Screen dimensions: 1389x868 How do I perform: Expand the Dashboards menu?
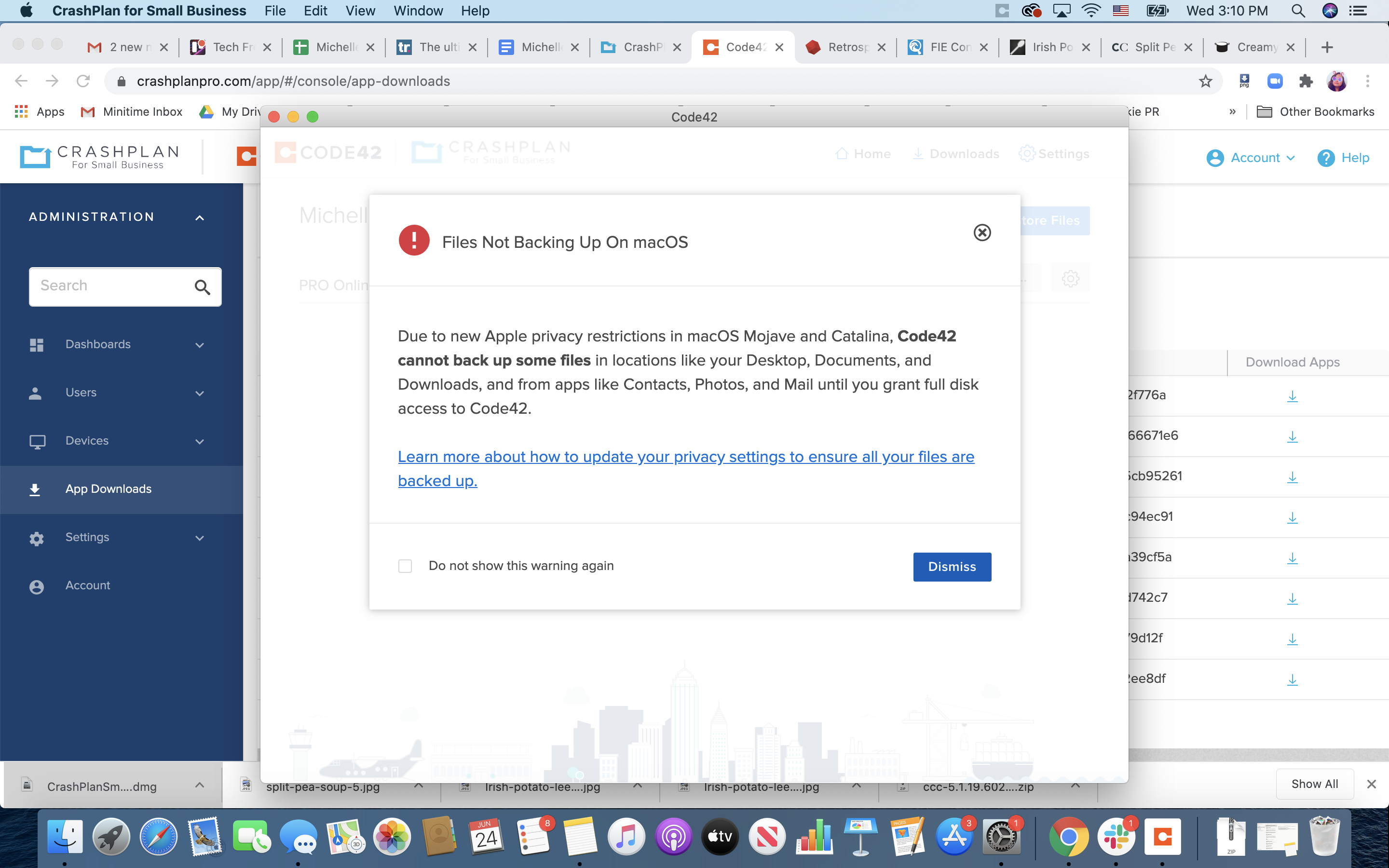200,345
